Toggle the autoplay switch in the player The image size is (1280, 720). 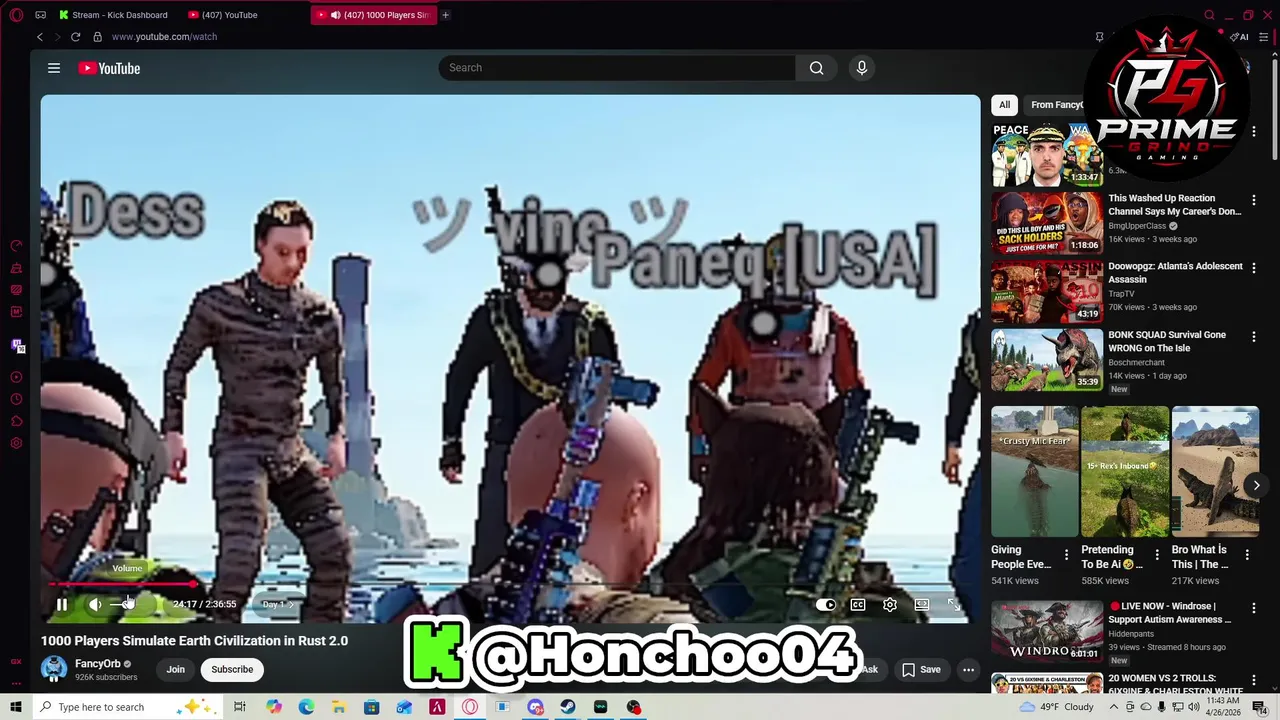click(x=826, y=604)
